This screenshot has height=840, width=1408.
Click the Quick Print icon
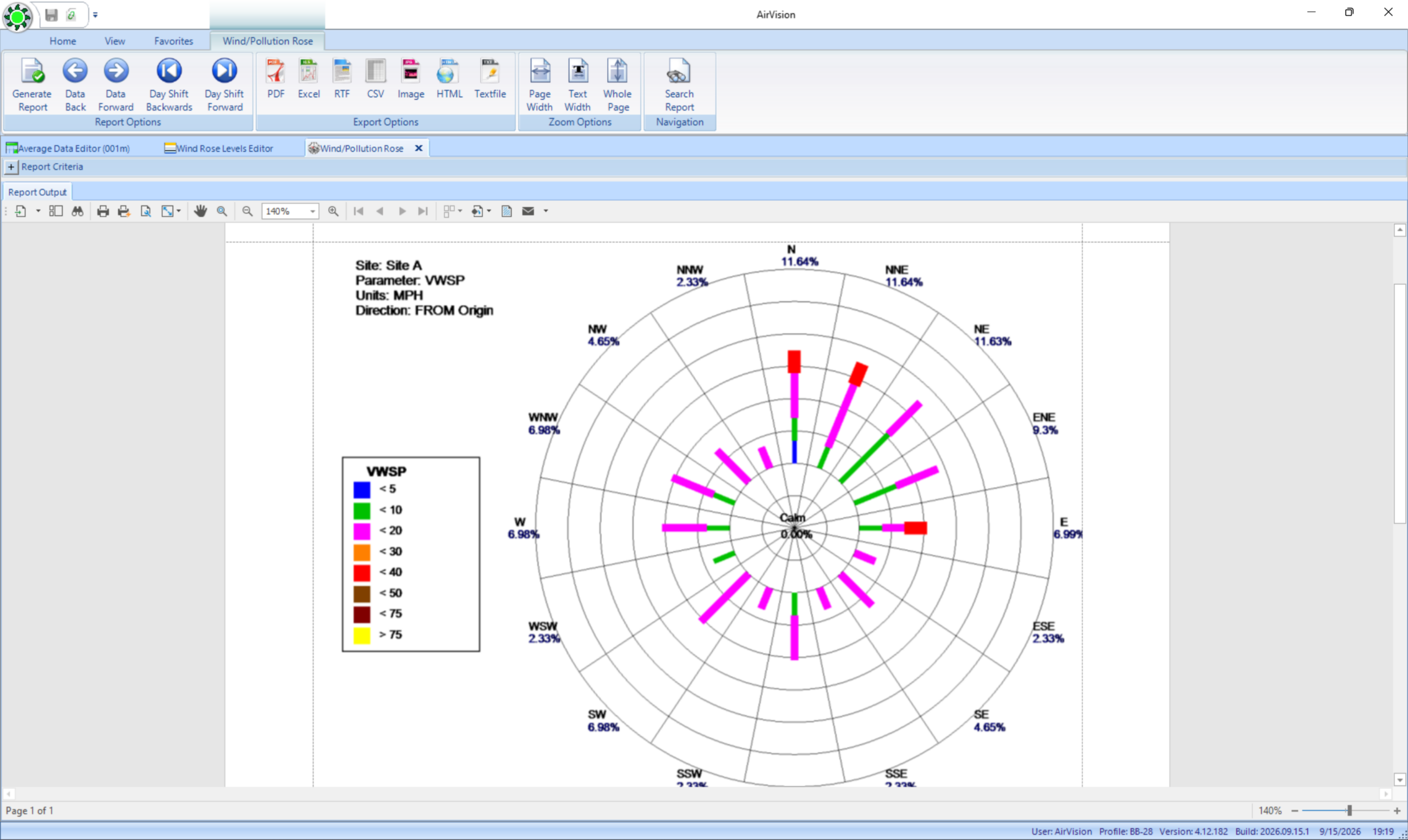click(x=123, y=211)
